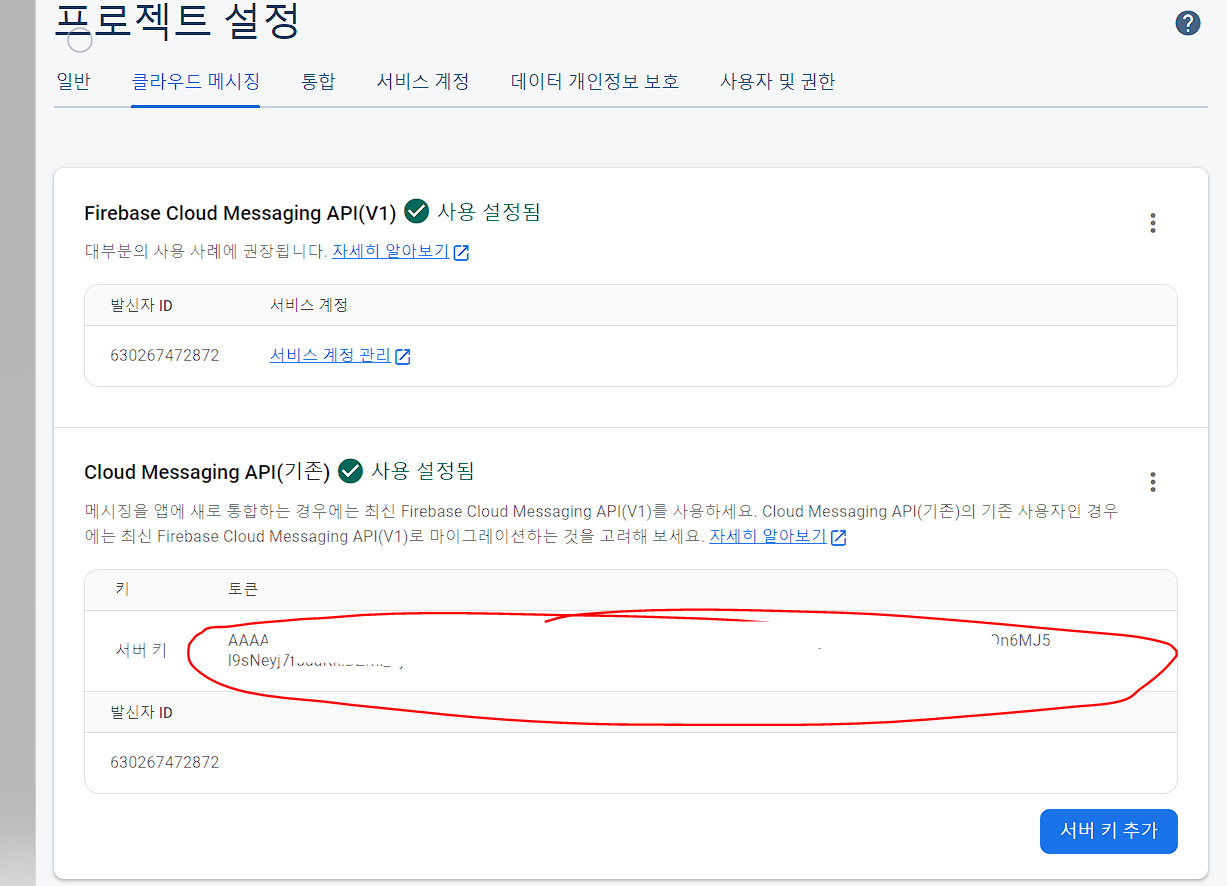The width and height of the screenshot is (1227, 886).
Task: Switch to the 일반 tab
Action: coord(73,82)
